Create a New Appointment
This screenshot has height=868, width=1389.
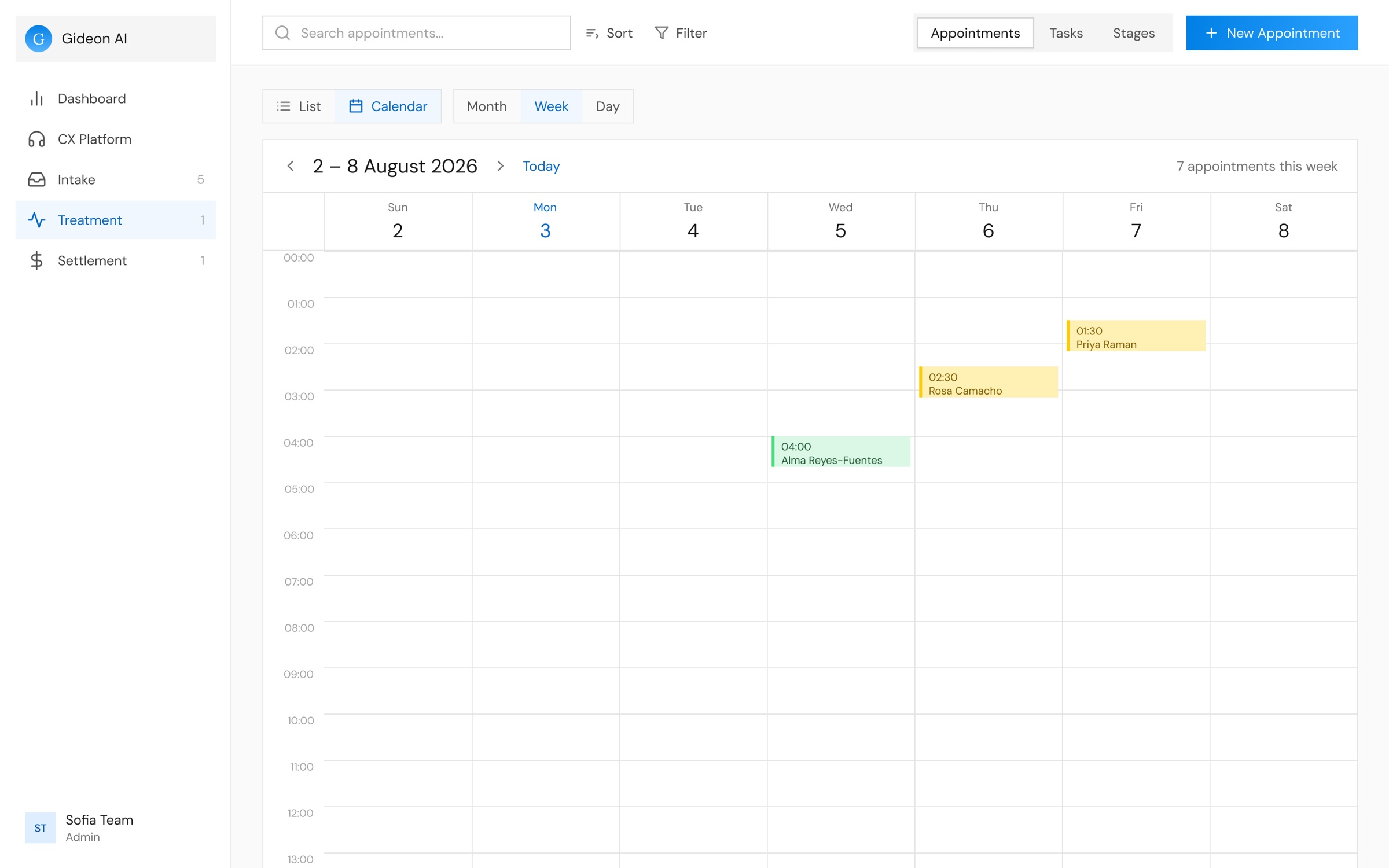[x=1272, y=33]
